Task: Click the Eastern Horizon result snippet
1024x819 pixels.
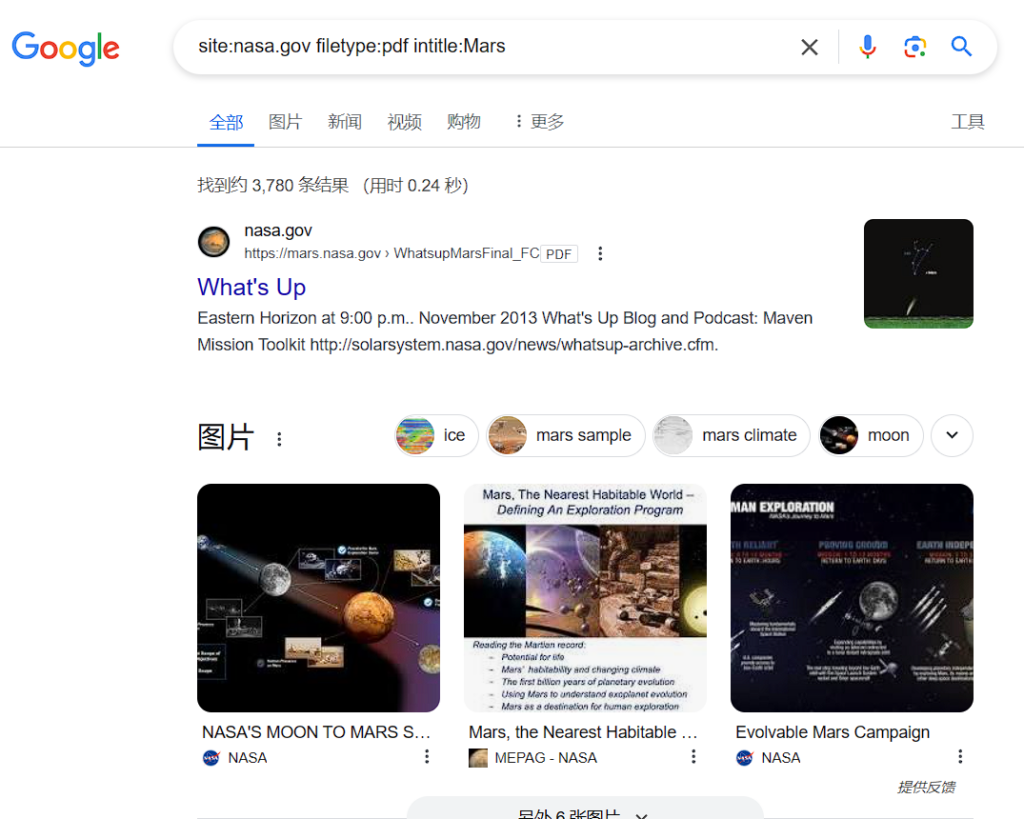Action: [505, 331]
